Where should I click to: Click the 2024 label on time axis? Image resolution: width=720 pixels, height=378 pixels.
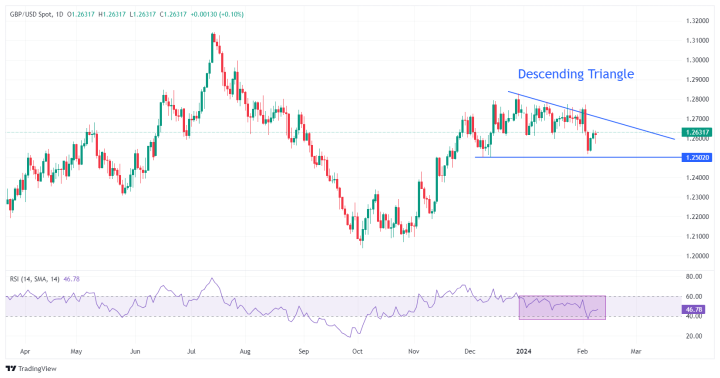coord(523,351)
